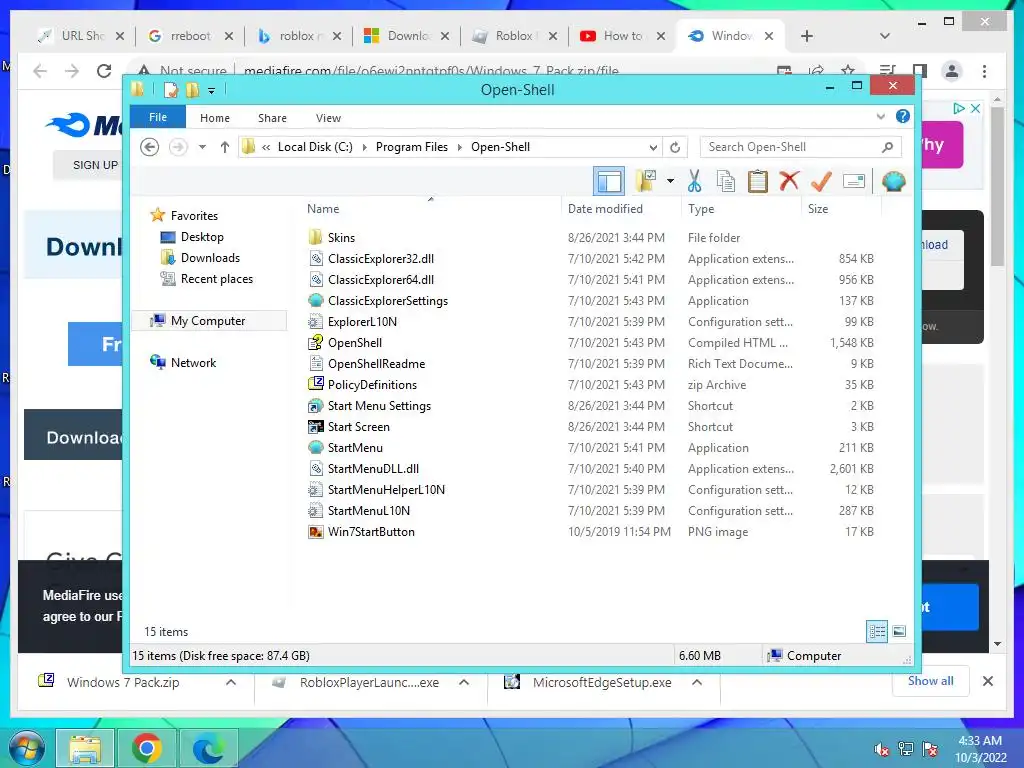
Task: Open Microsoft Edge from the taskbar
Action: pos(208,748)
